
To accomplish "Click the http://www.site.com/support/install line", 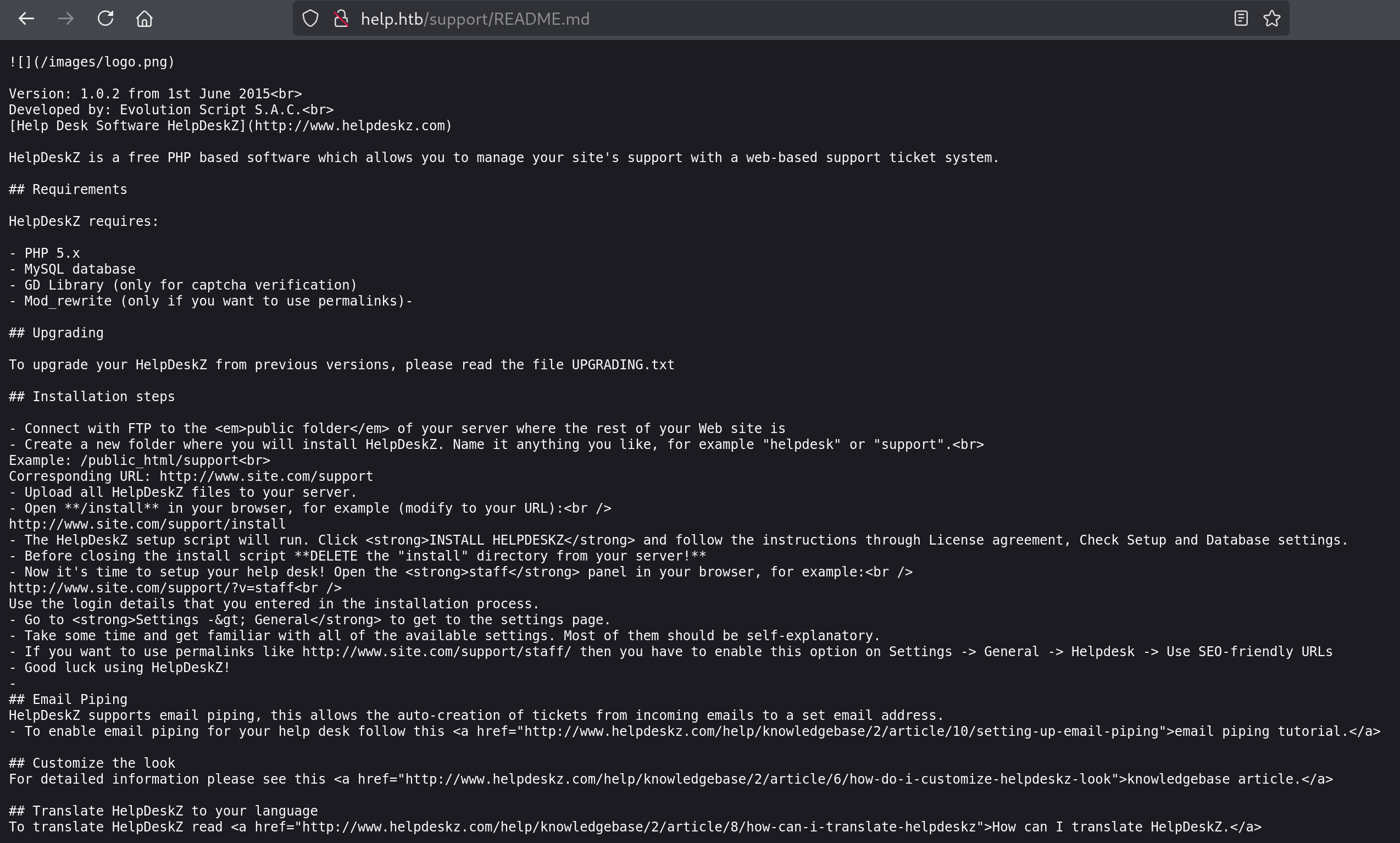I will 147,523.
